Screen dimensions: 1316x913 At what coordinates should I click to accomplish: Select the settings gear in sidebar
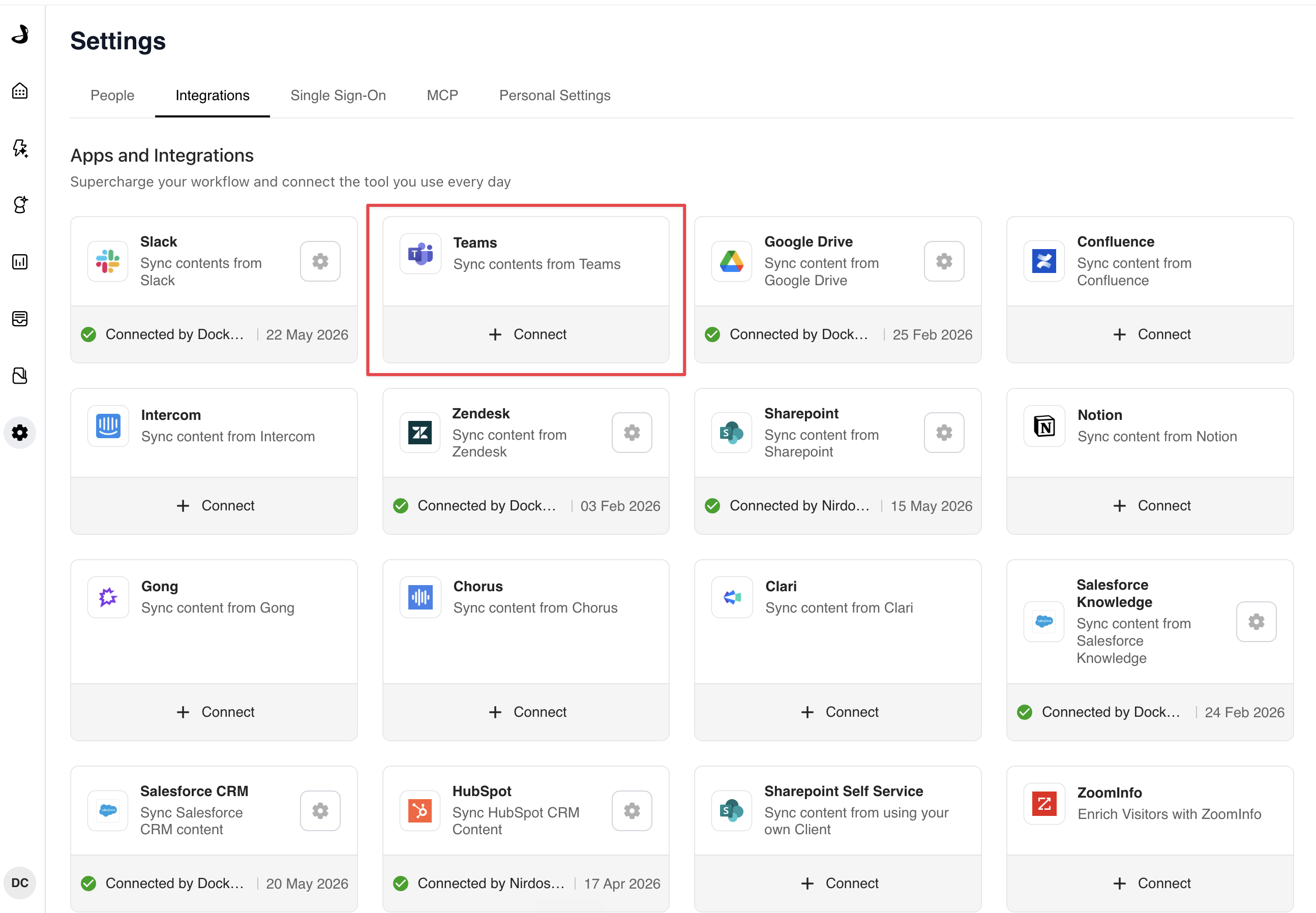(x=20, y=433)
